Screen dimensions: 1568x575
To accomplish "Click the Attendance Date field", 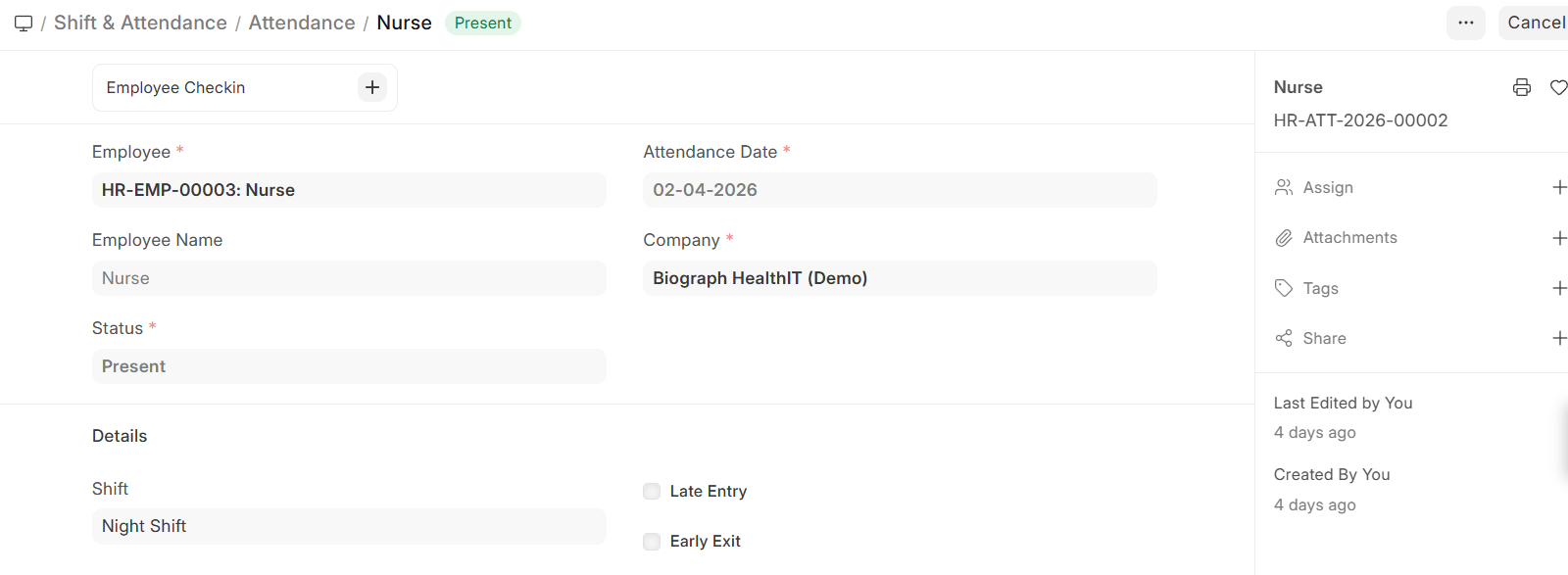I will [x=900, y=190].
